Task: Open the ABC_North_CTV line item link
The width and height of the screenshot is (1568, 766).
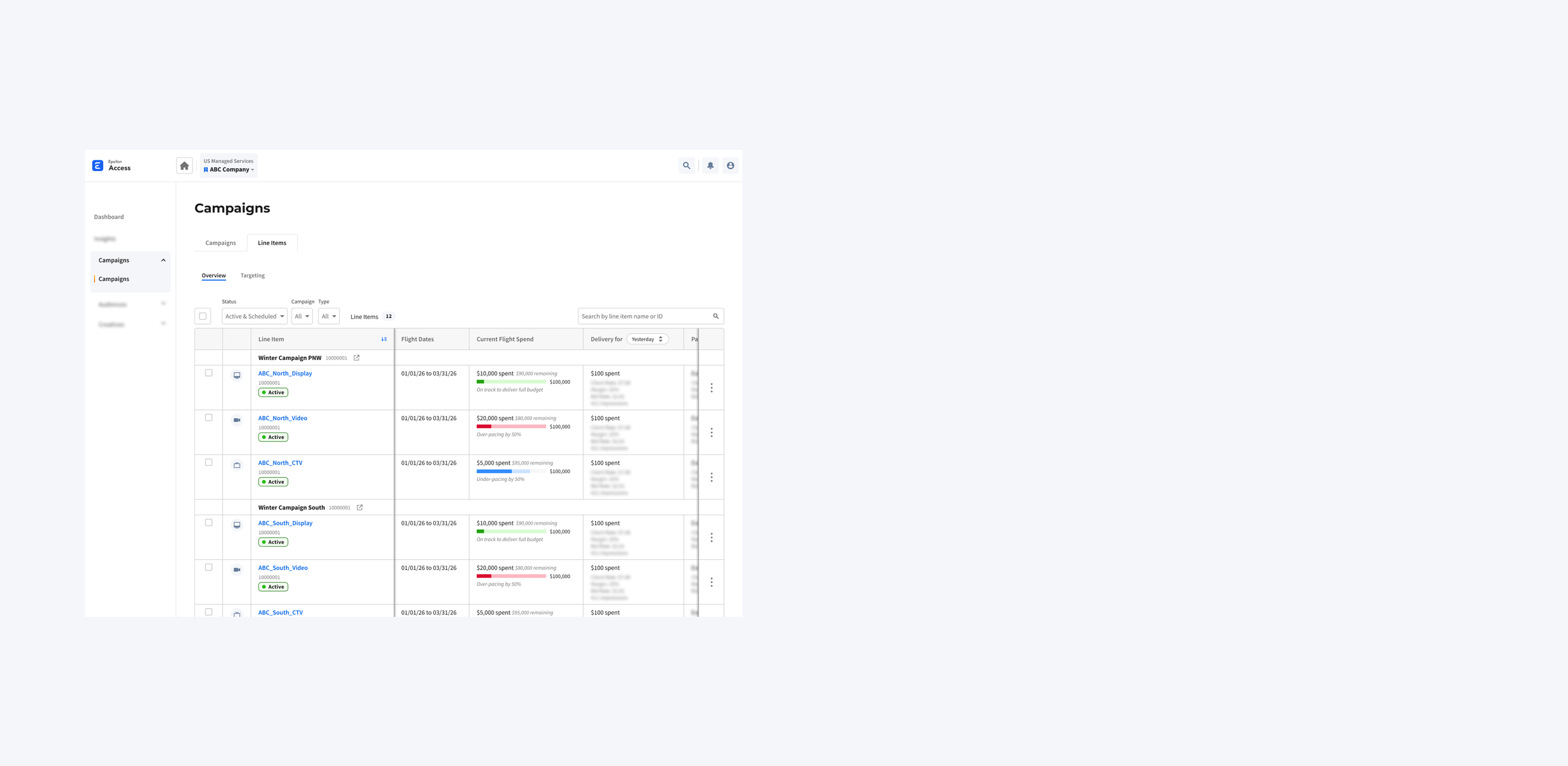Action: (x=280, y=463)
